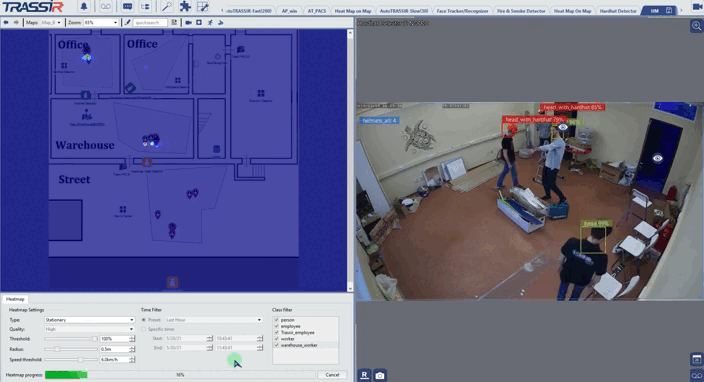Open the puzzle piece plugins icon

(x=185, y=6)
